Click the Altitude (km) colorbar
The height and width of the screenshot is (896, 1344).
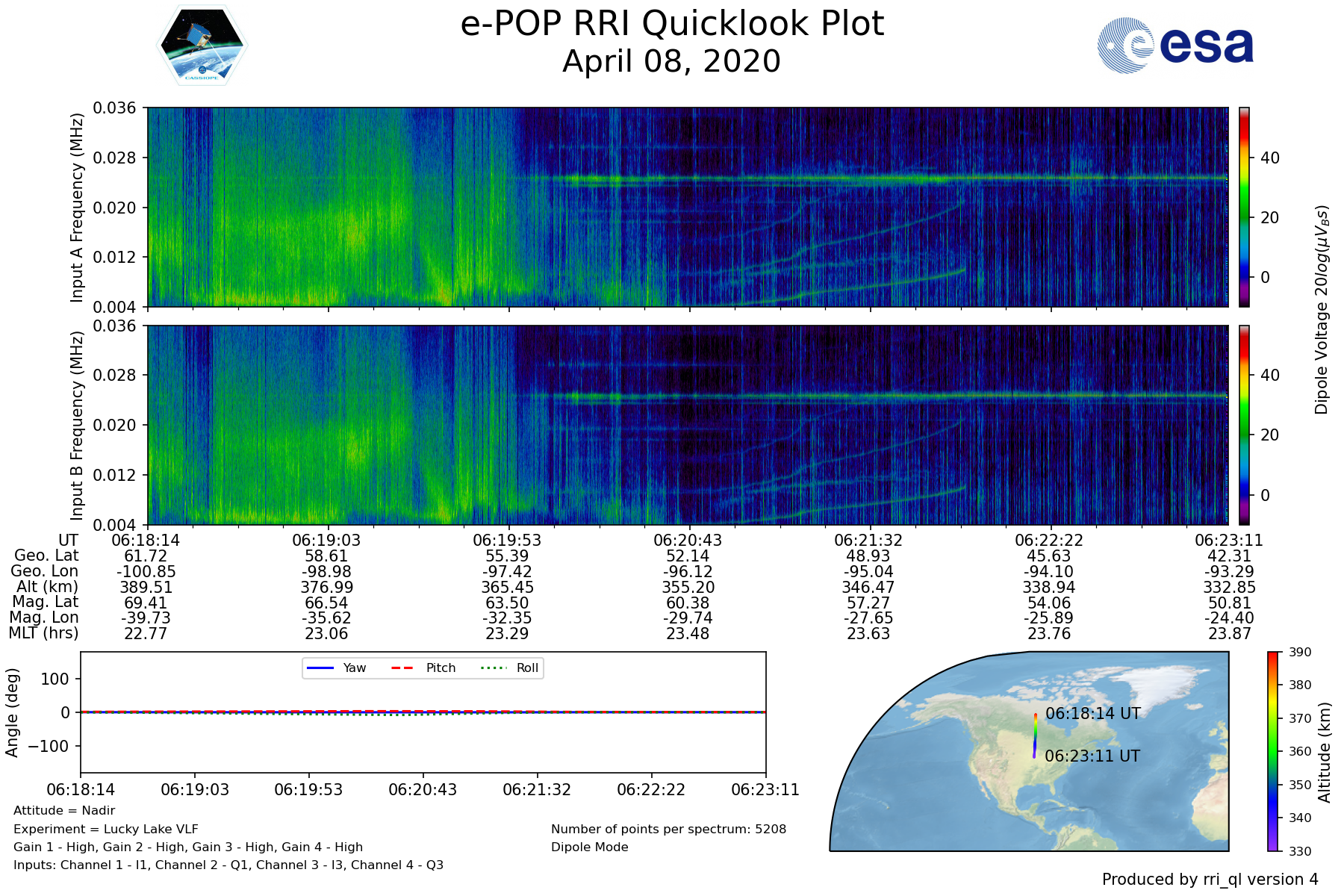point(1273,751)
